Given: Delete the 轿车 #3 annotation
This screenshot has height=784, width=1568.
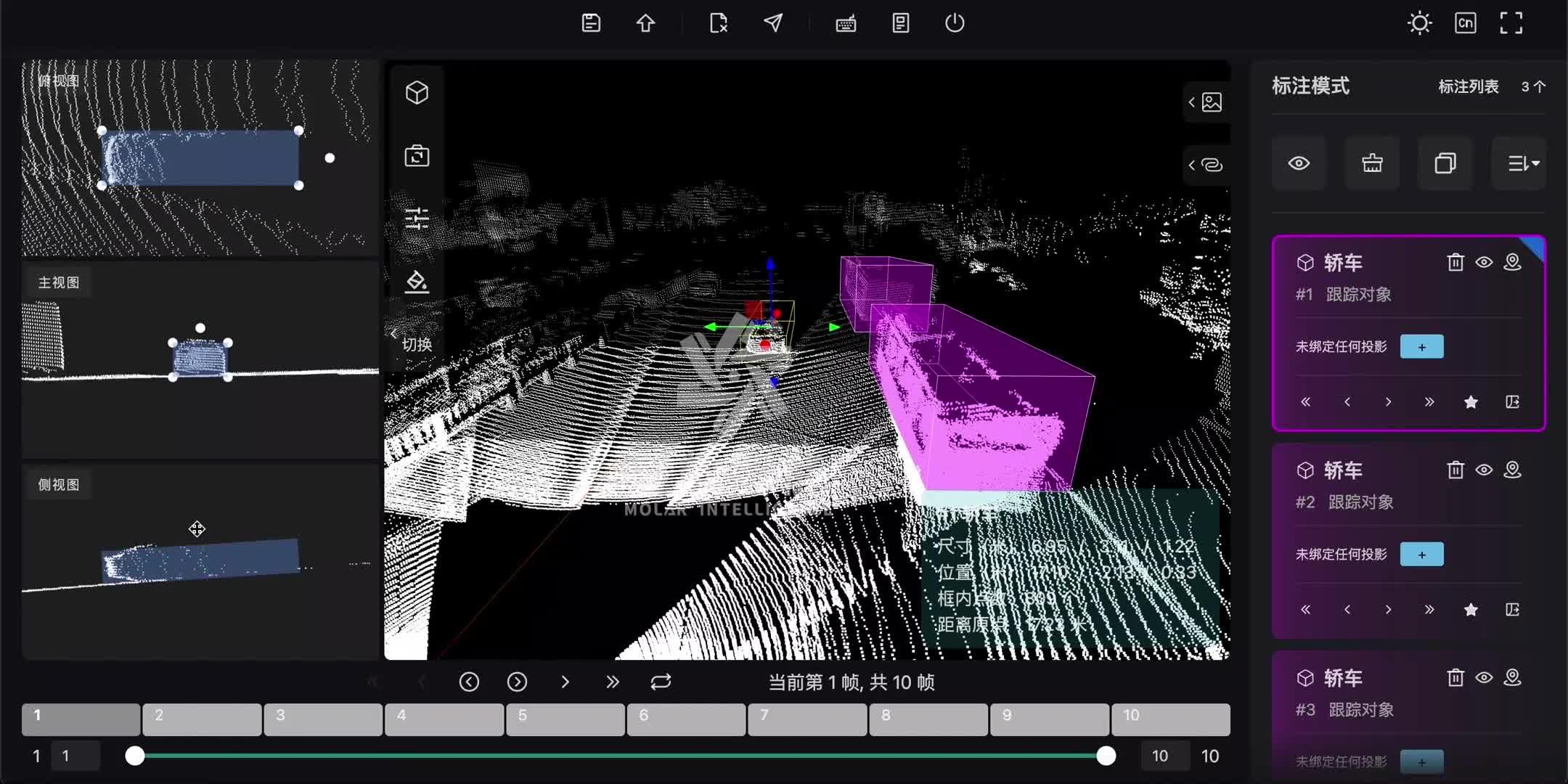Looking at the screenshot, I should 1454,677.
